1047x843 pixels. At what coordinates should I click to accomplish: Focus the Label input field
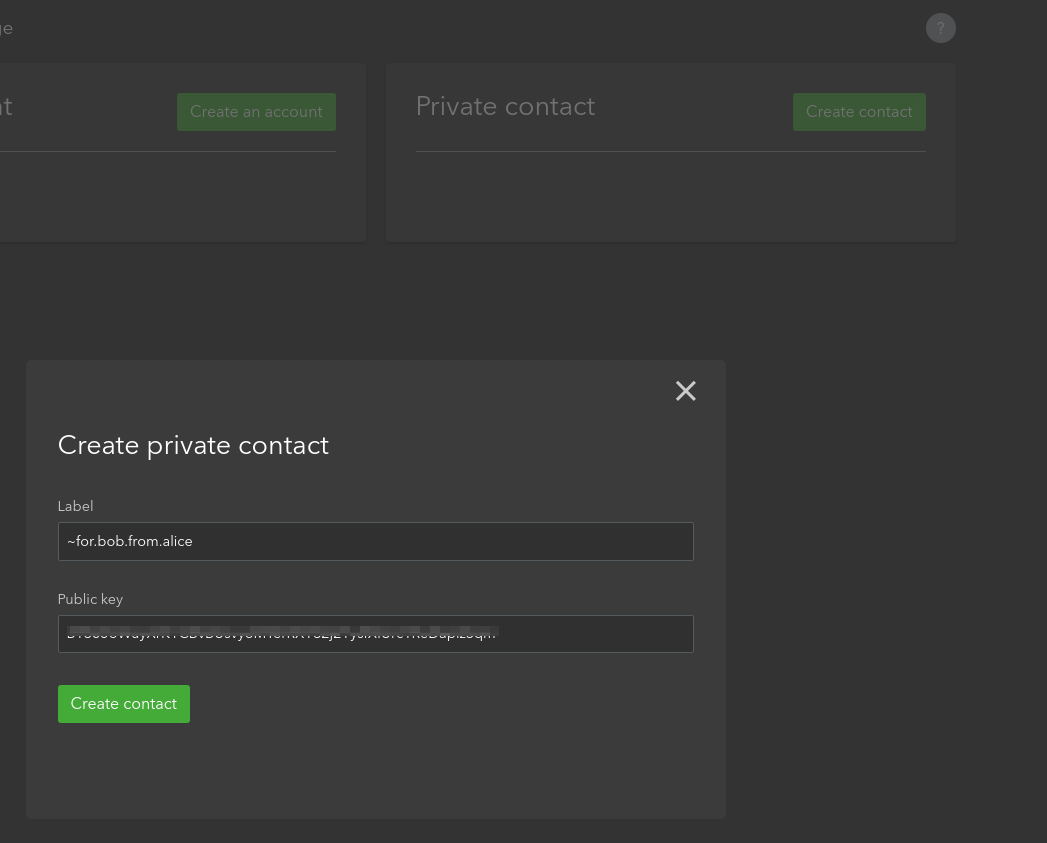(x=375, y=541)
